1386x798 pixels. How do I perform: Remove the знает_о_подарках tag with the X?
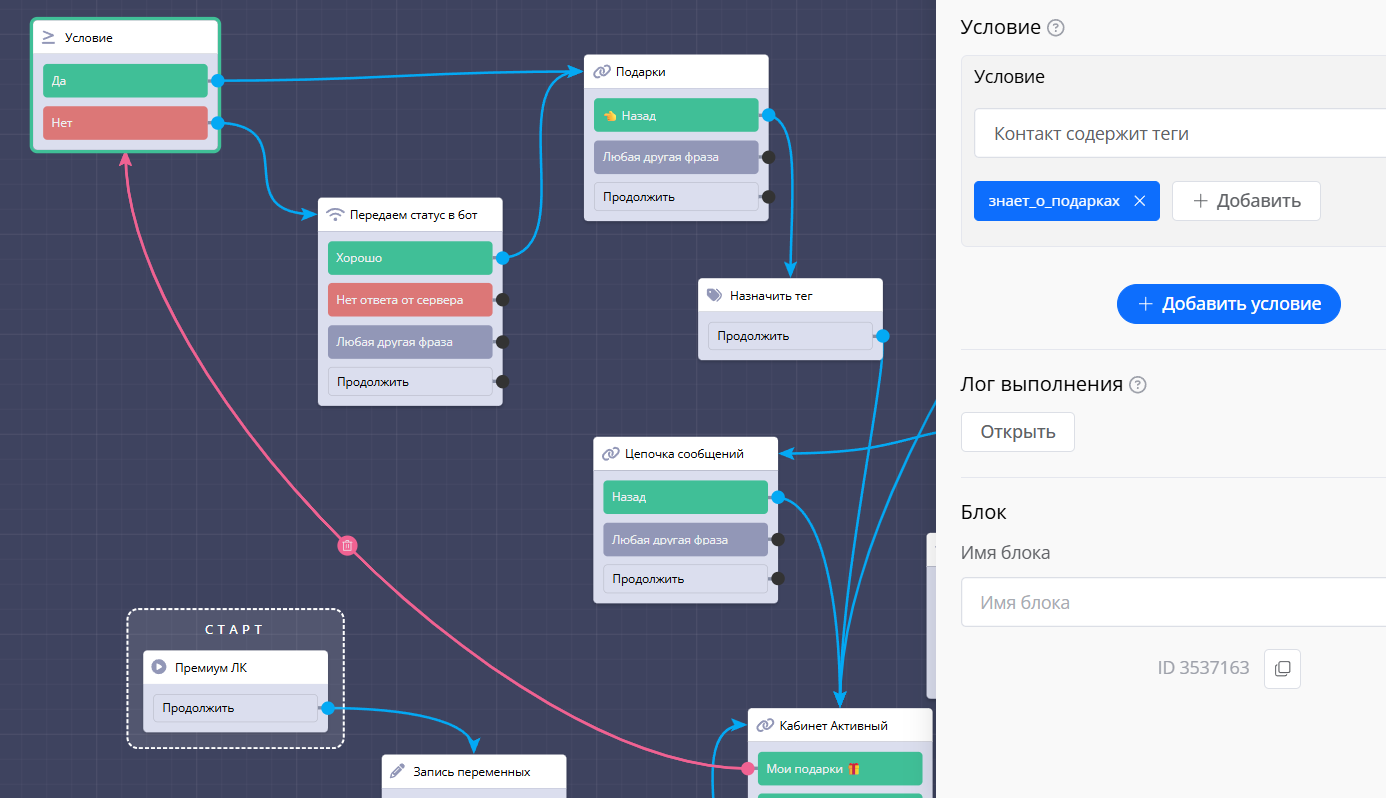(1139, 201)
